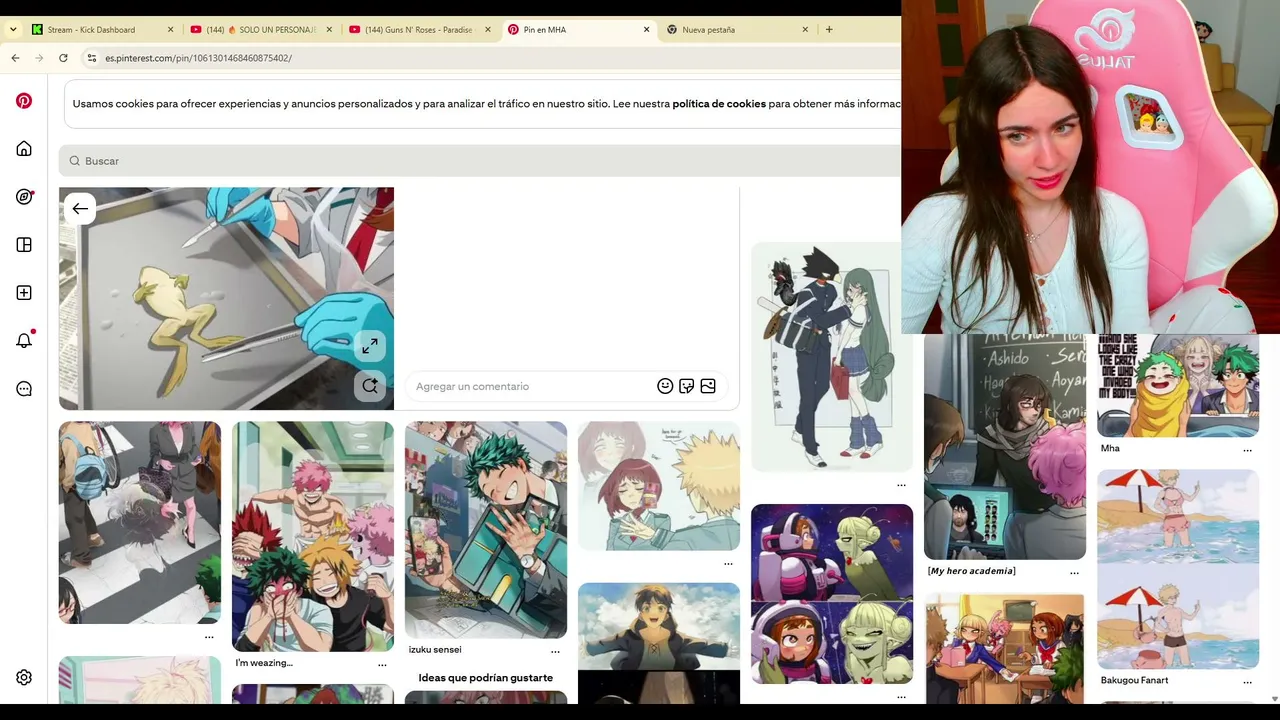Click the browser forward button

pyautogui.click(x=39, y=58)
